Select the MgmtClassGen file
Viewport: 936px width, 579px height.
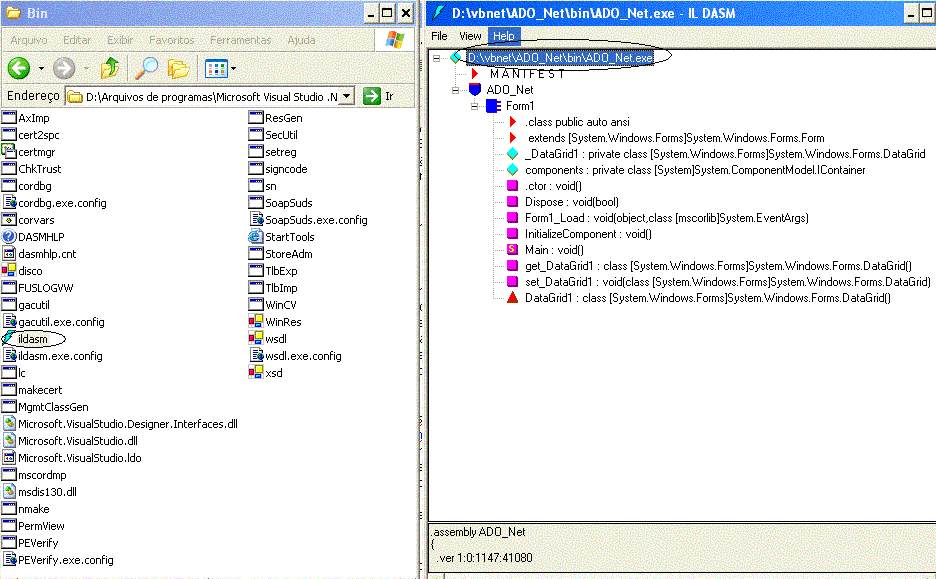[x=45, y=407]
